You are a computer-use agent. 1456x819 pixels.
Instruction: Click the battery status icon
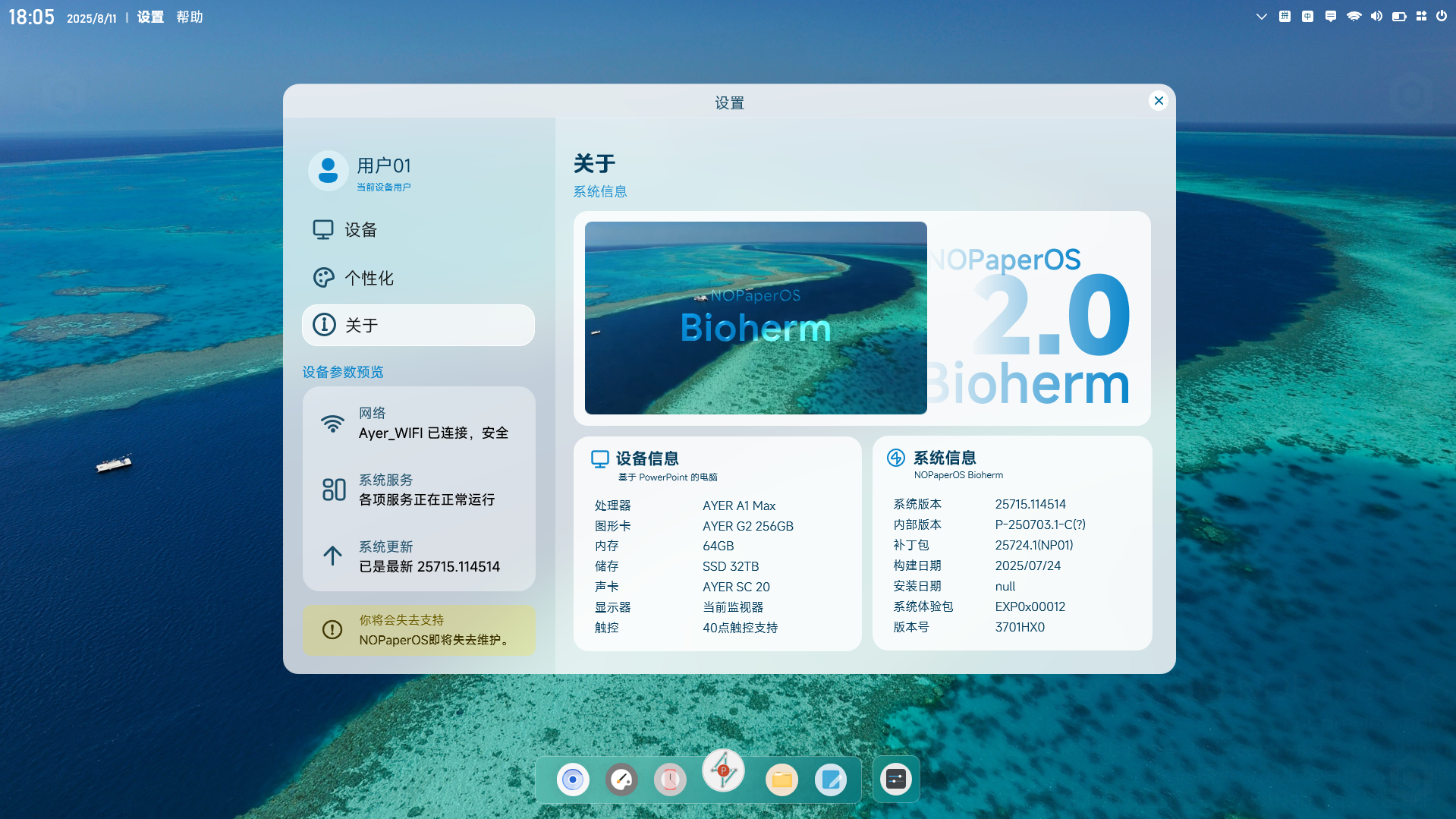(1399, 17)
